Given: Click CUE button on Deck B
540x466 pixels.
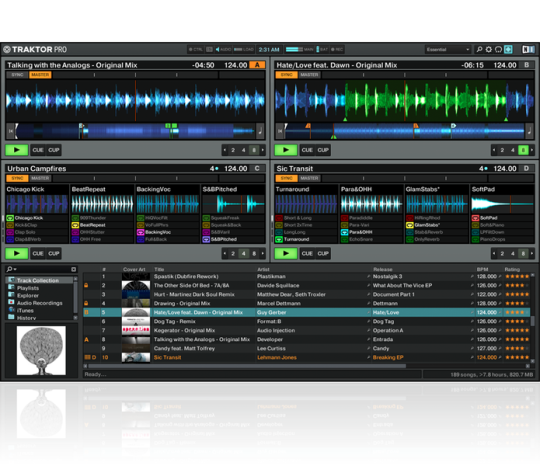Looking at the screenshot, I should (x=307, y=150).
